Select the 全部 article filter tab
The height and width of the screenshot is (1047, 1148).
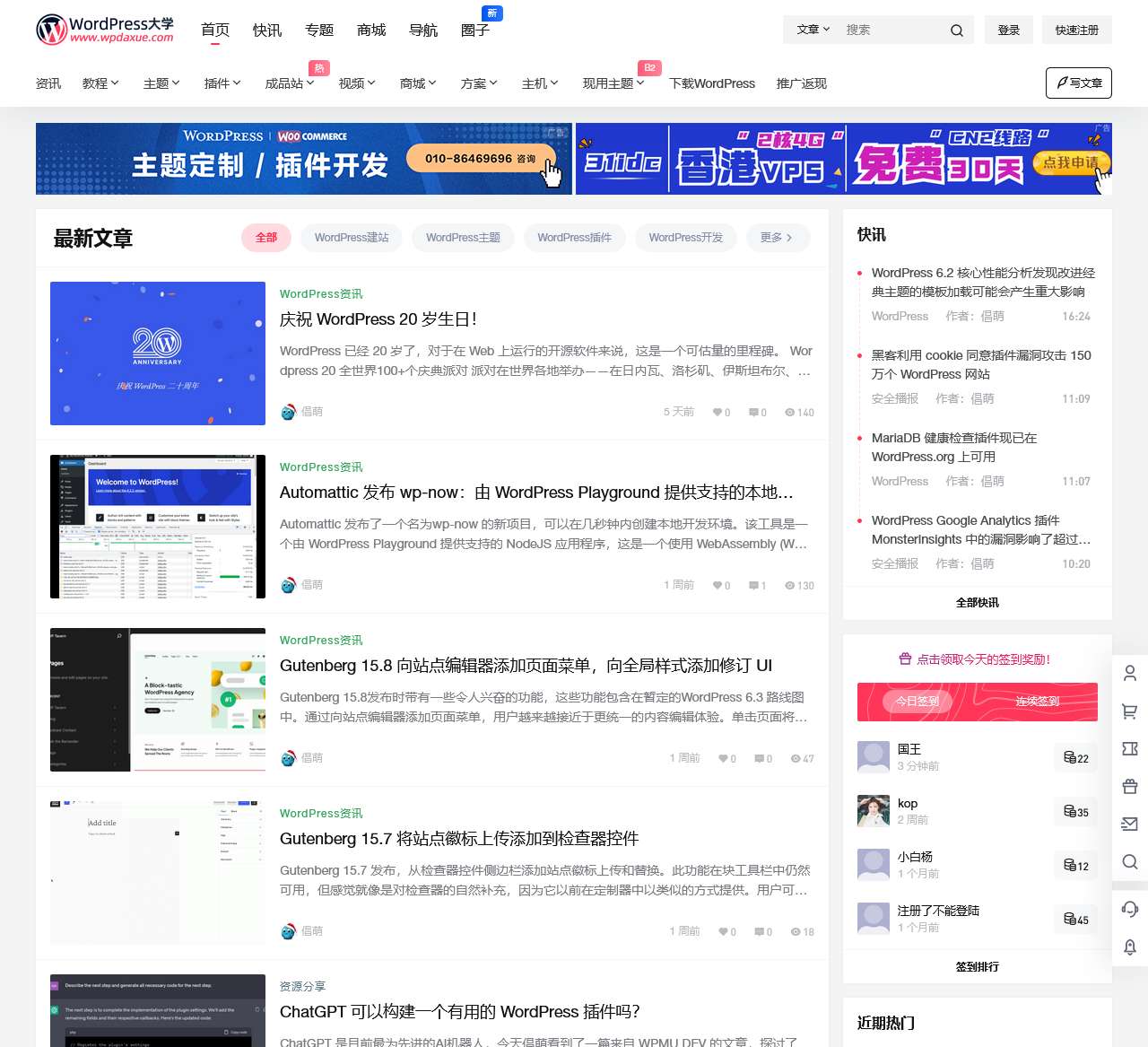(x=266, y=238)
